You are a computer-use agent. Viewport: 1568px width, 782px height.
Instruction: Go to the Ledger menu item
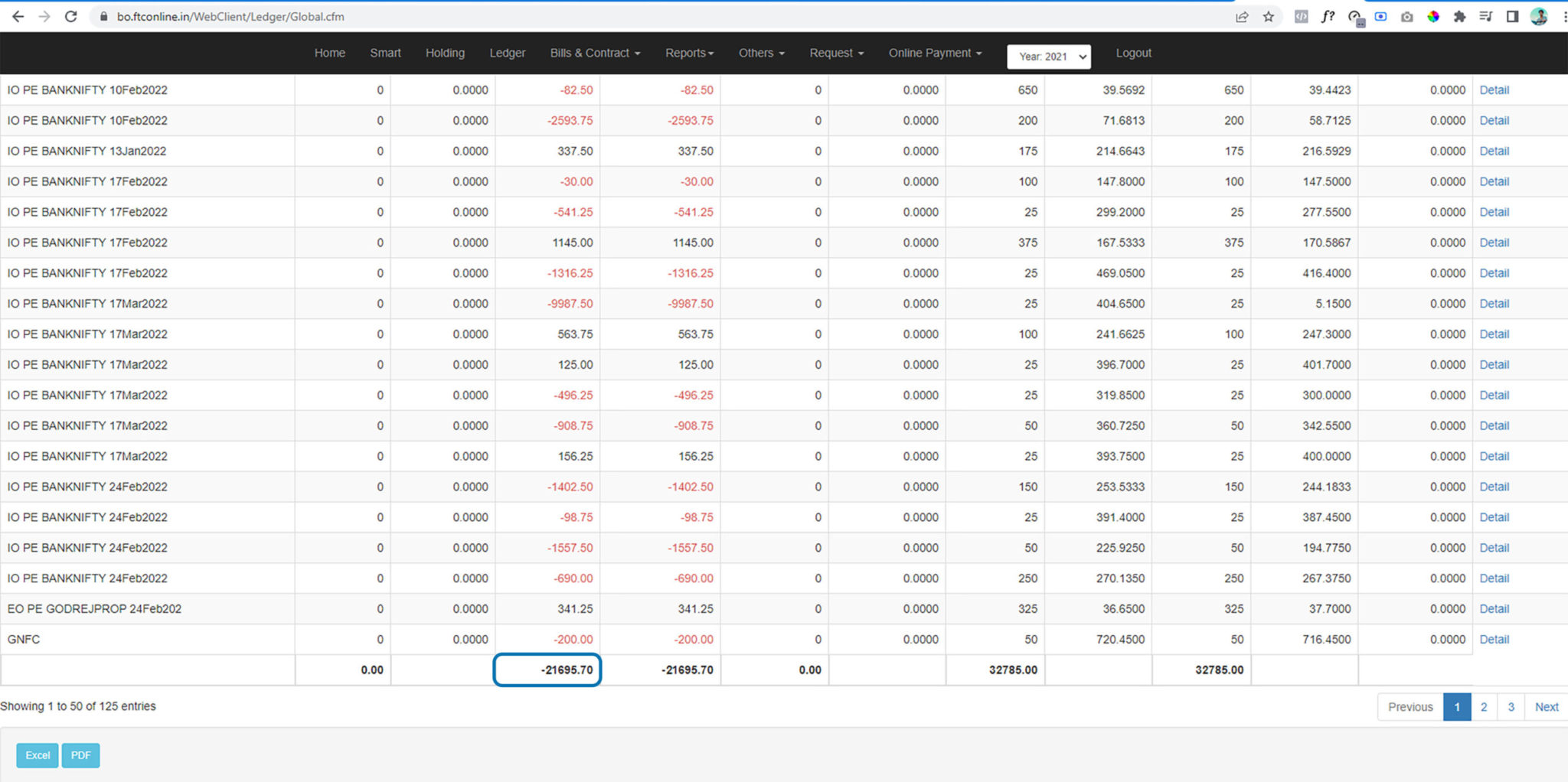click(x=508, y=53)
